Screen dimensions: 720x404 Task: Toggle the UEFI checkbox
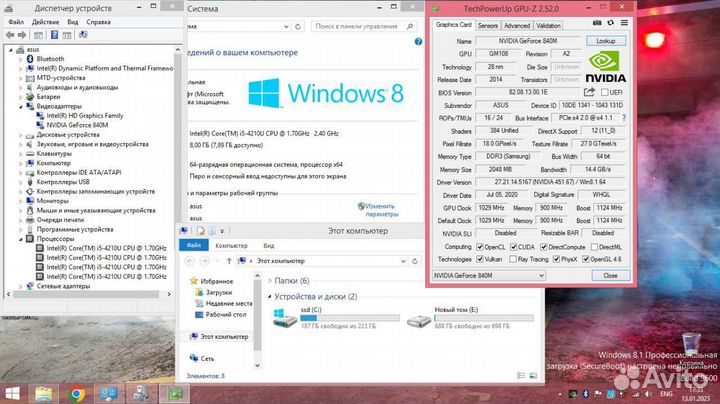(605, 92)
